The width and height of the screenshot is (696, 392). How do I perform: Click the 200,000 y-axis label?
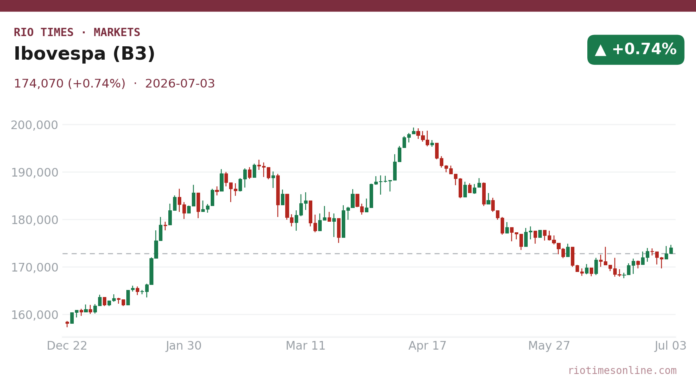tap(35, 125)
